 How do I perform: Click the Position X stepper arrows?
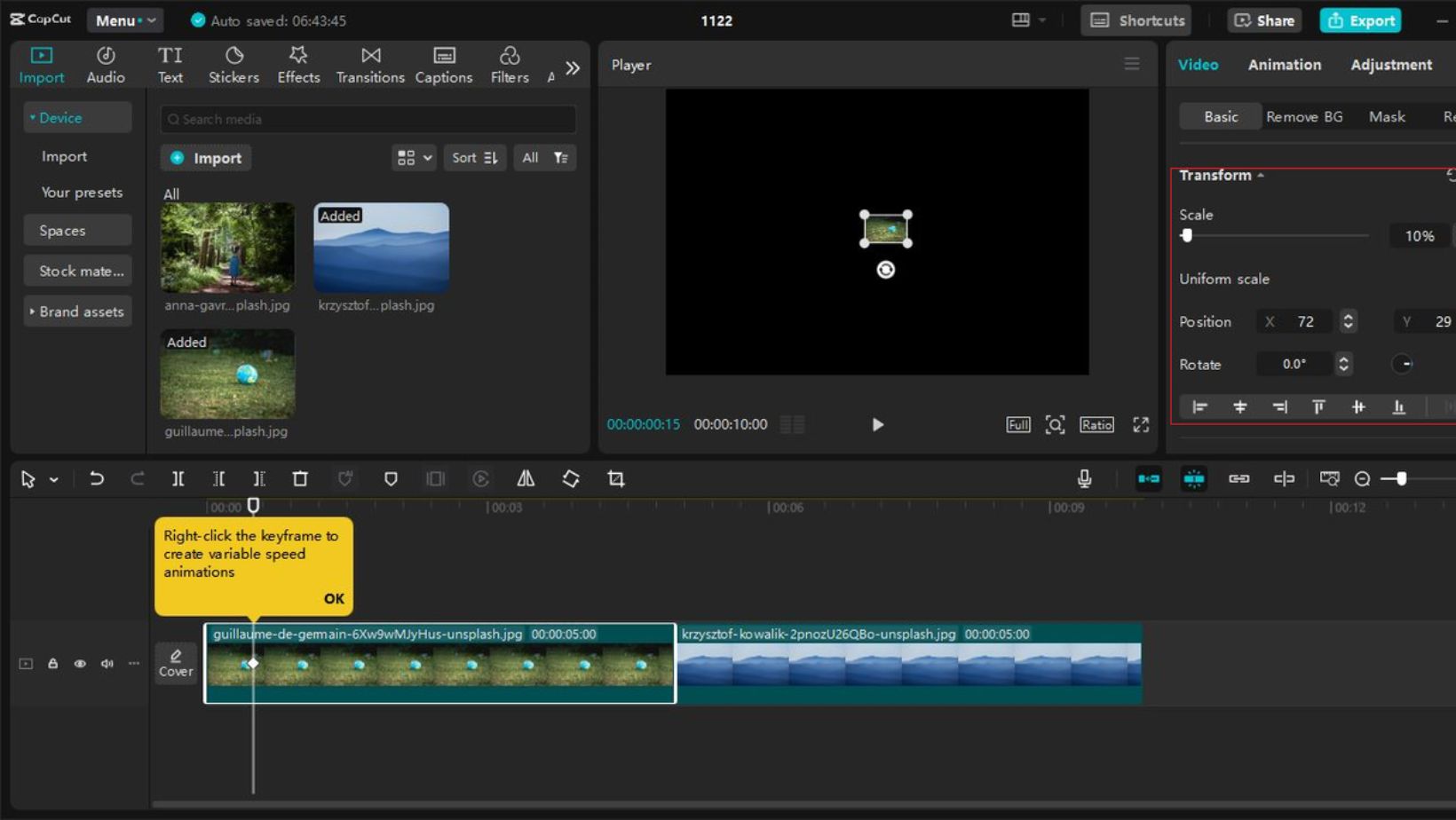(1348, 321)
